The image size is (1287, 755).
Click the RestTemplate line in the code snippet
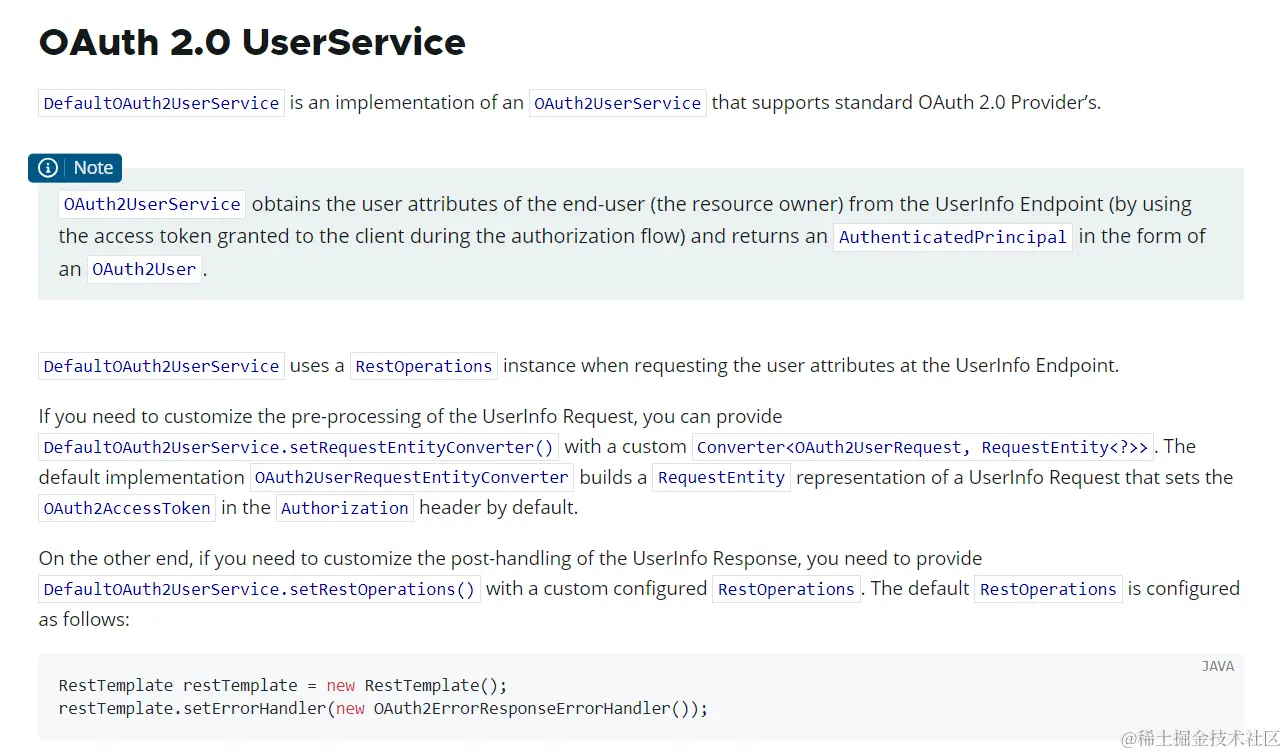282,685
